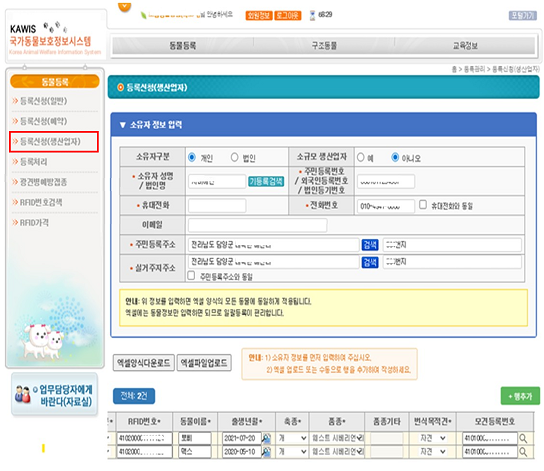The image size is (544, 471).
Task: Click 주민등록번호 input field
Action: click(x=386, y=181)
